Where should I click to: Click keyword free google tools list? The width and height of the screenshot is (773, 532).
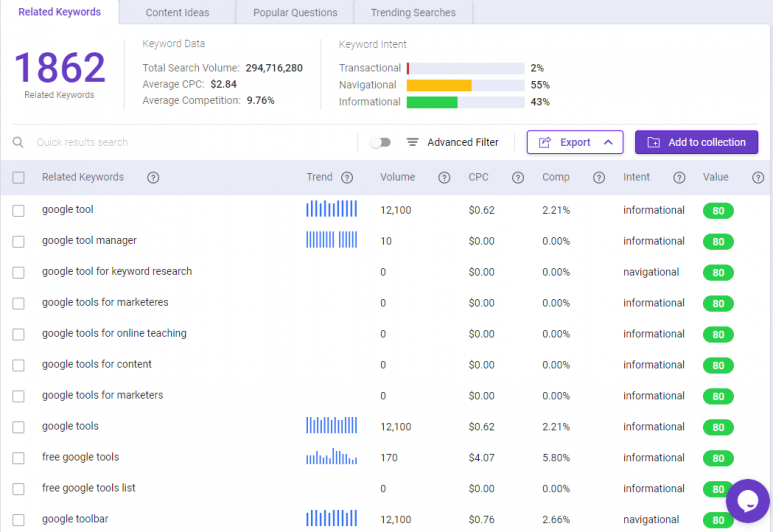[x=89, y=488]
